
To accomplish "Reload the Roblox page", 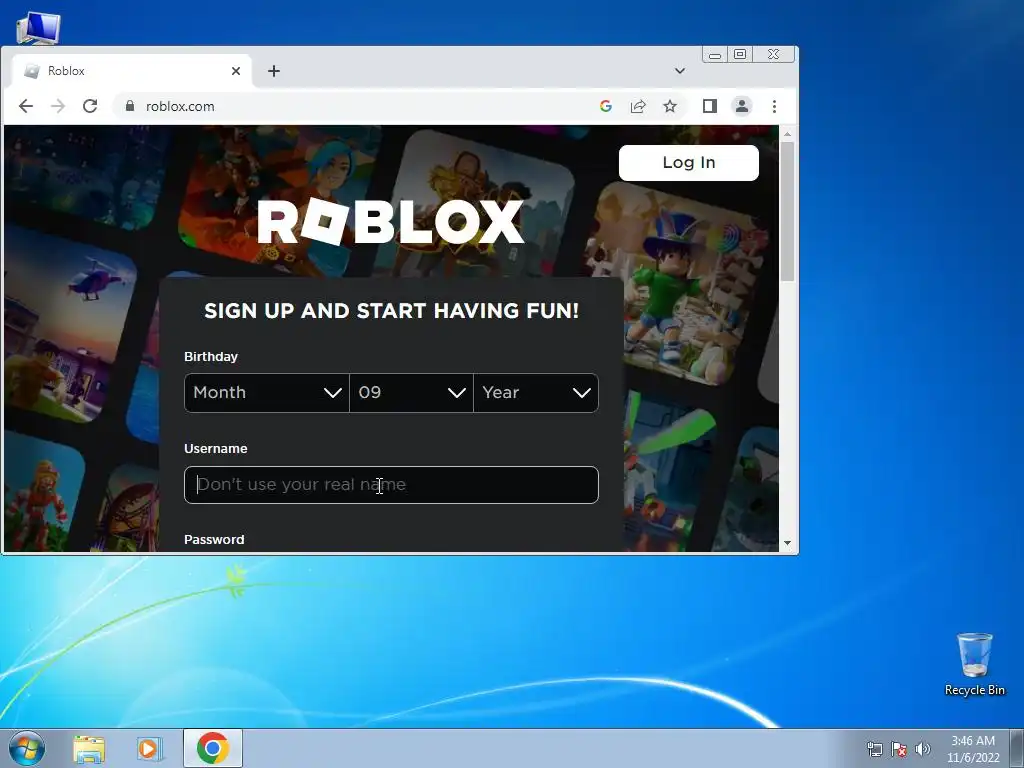I will coord(90,106).
